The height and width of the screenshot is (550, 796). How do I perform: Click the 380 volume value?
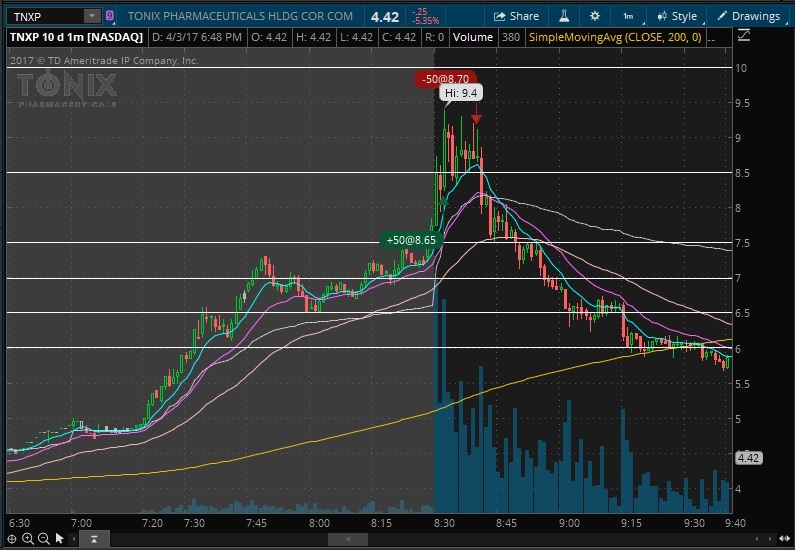tap(511, 37)
